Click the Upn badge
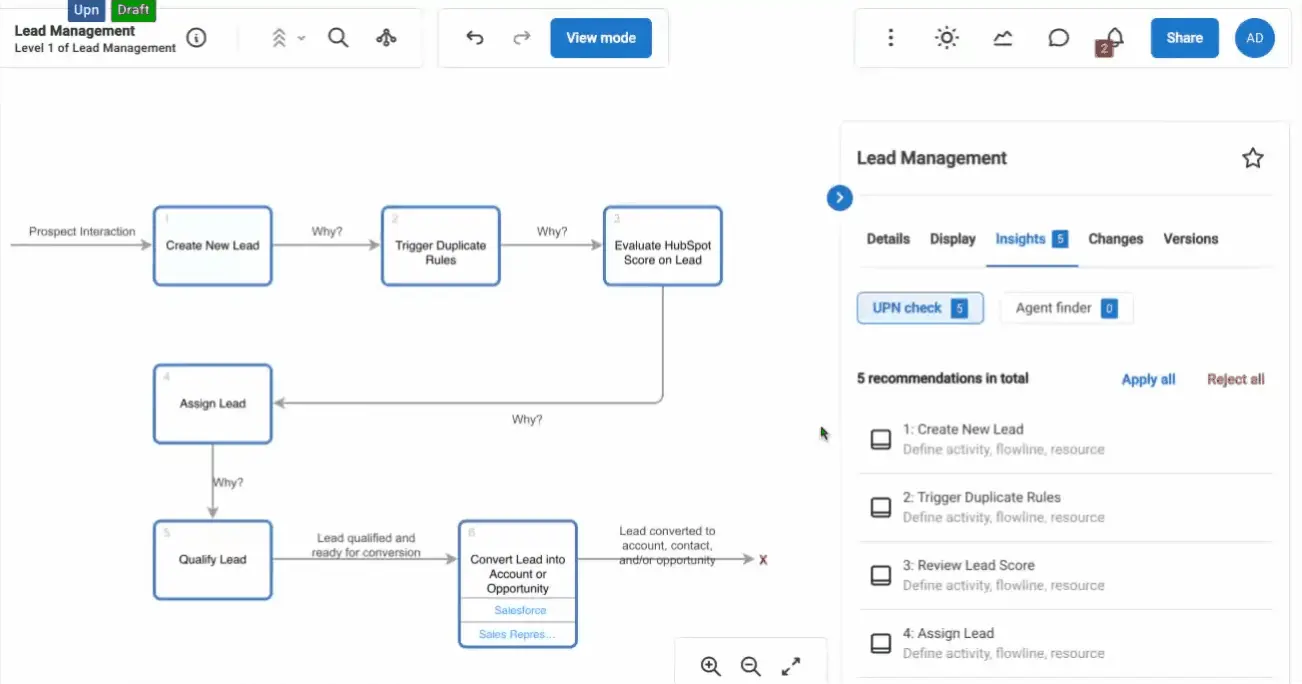The width and height of the screenshot is (1302, 684). 87,10
